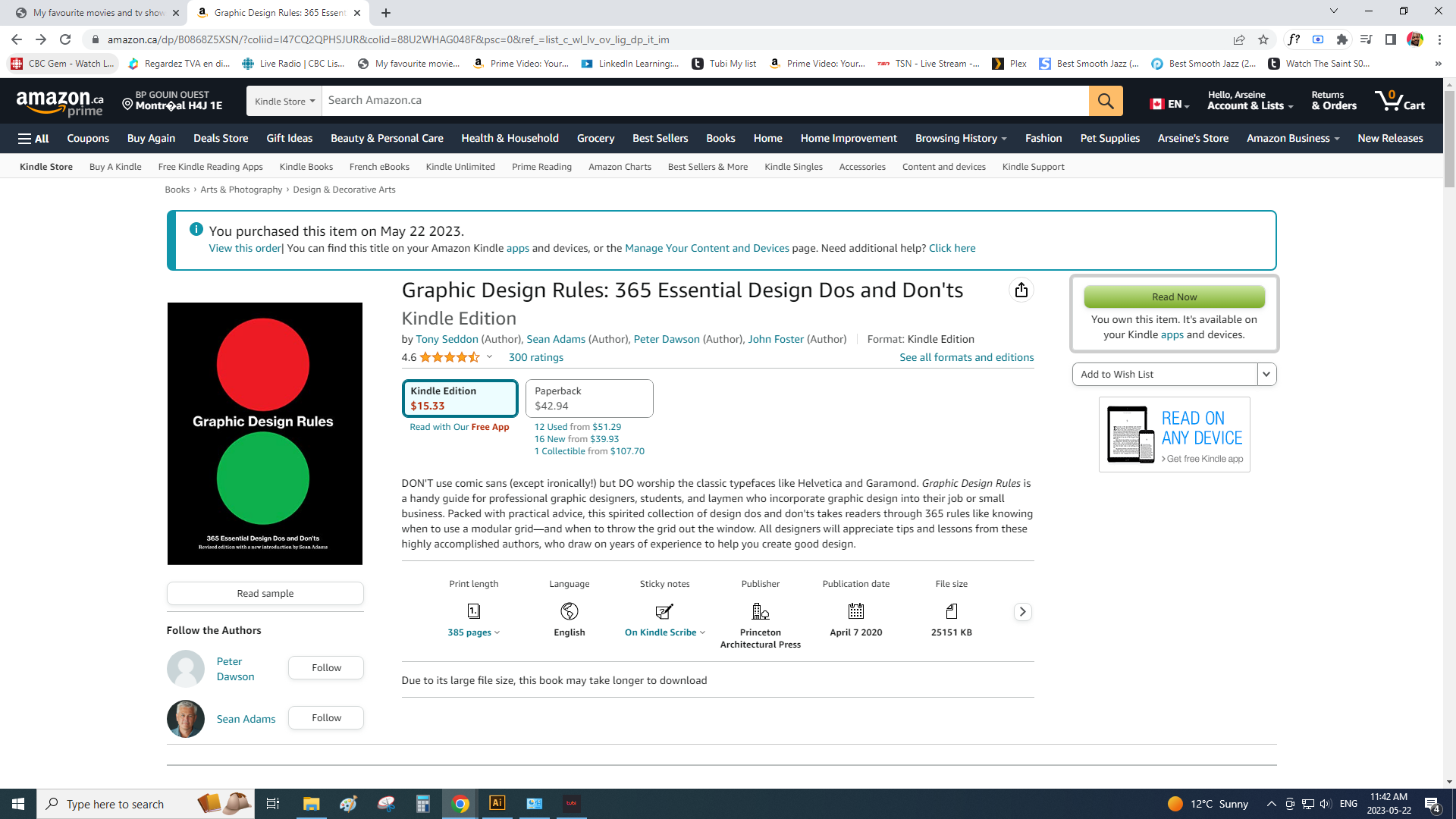Click the reload page icon
The width and height of the screenshot is (1456, 819).
65,39
